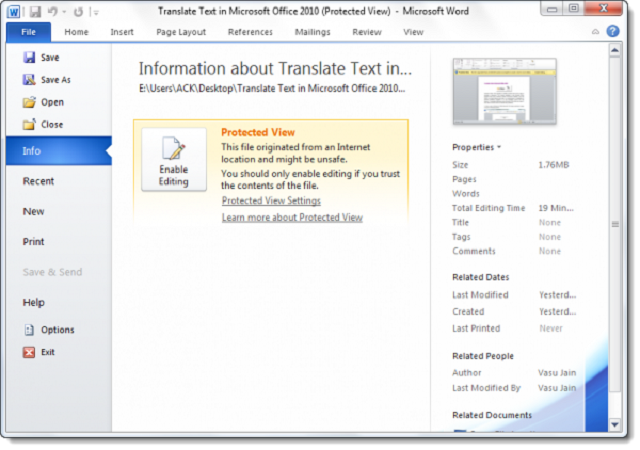Click the Open folder icon in sidebar

click(x=29, y=102)
